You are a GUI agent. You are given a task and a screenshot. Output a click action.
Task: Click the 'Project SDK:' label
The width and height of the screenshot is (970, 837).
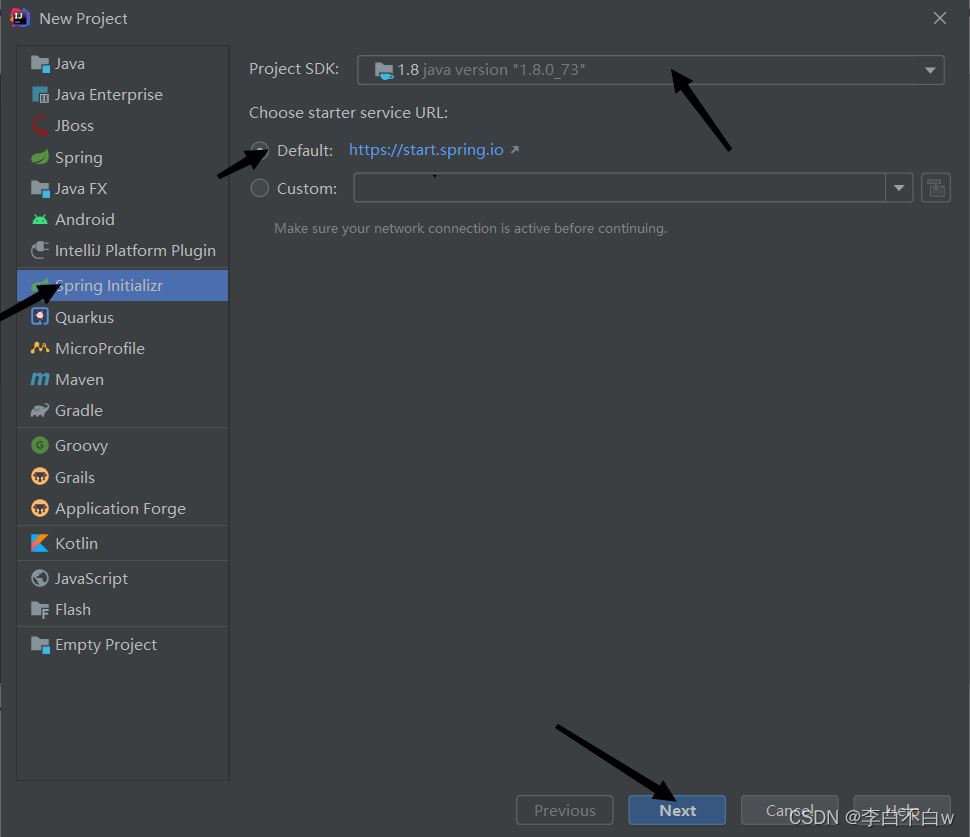coord(294,69)
